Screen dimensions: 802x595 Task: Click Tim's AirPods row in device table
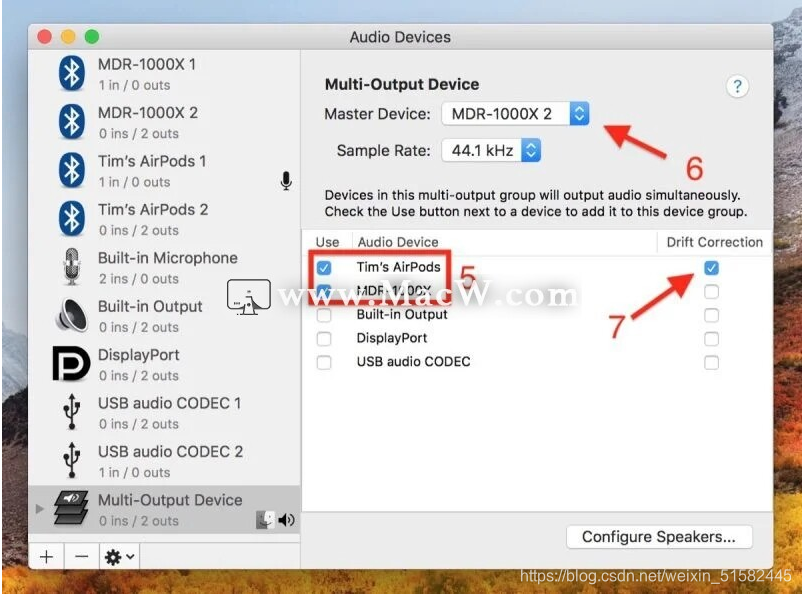pos(537,268)
